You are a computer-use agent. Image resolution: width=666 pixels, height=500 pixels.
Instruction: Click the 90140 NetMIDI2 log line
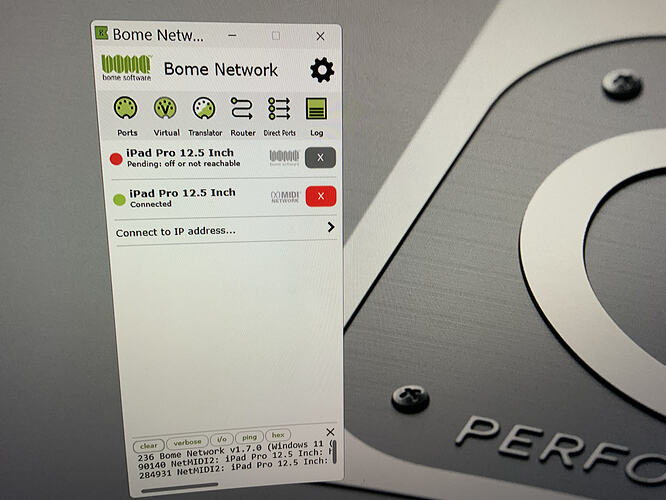pos(234,461)
